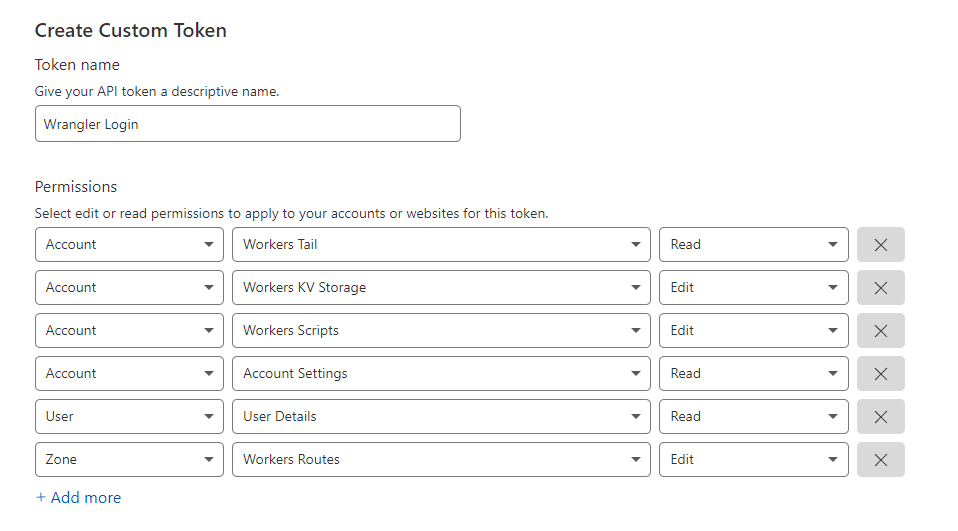Remove the Workers Scripts permission row
The image size is (958, 531).
[x=880, y=331]
